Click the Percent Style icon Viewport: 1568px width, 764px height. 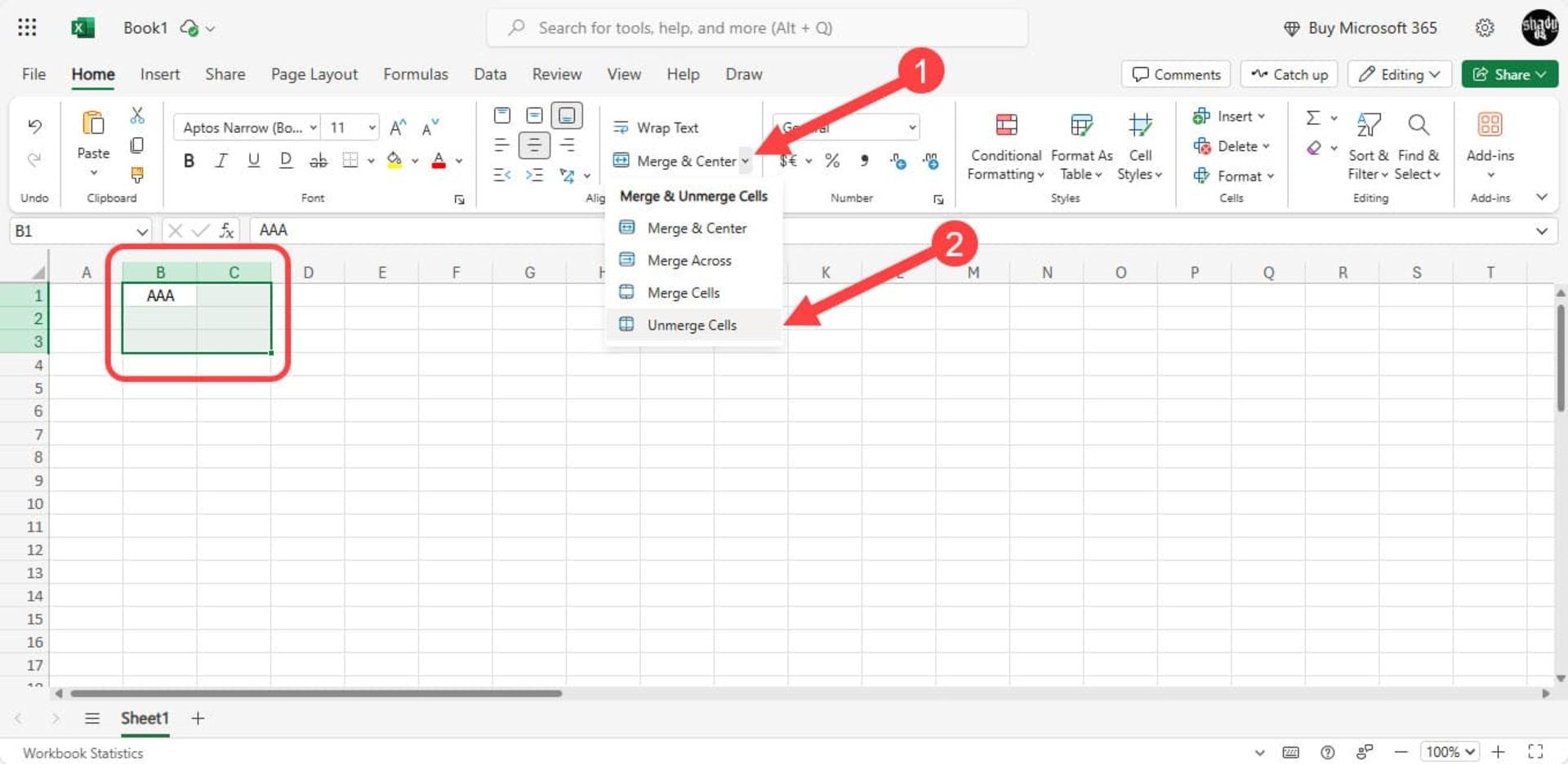832,161
